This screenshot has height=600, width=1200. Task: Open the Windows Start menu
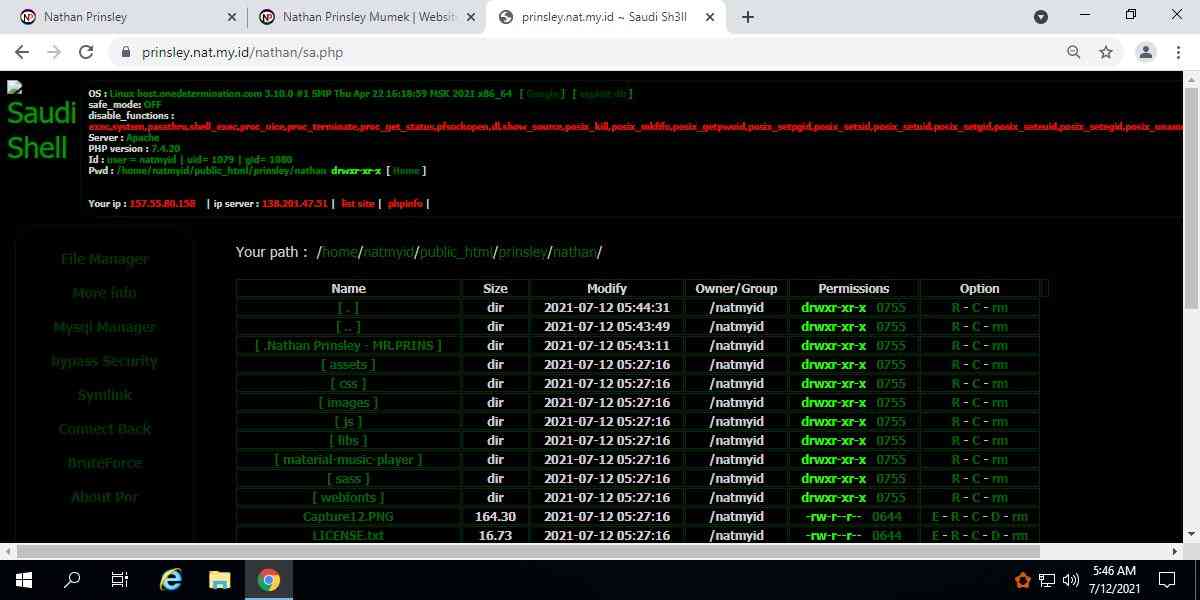click(x=23, y=580)
